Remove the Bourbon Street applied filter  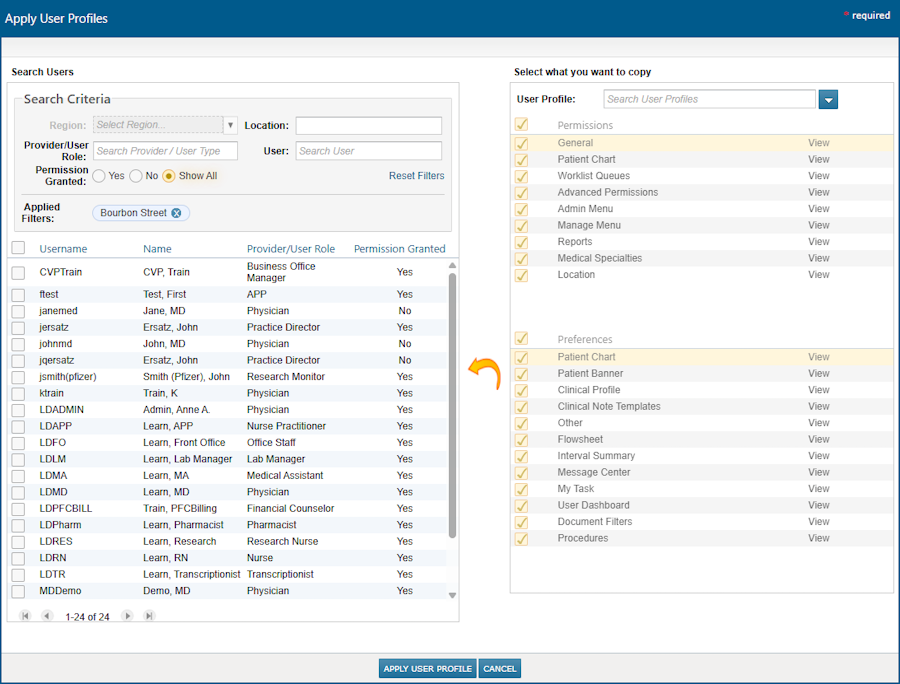tap(176, 213)
